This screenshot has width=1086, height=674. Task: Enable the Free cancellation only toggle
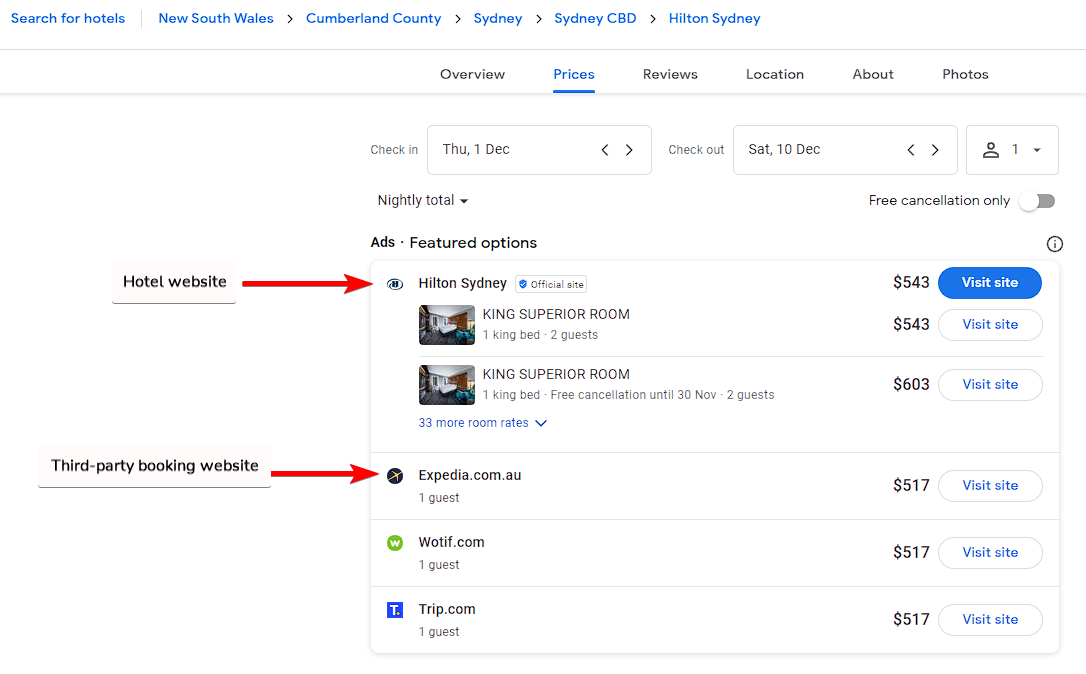pos(1037,200)
